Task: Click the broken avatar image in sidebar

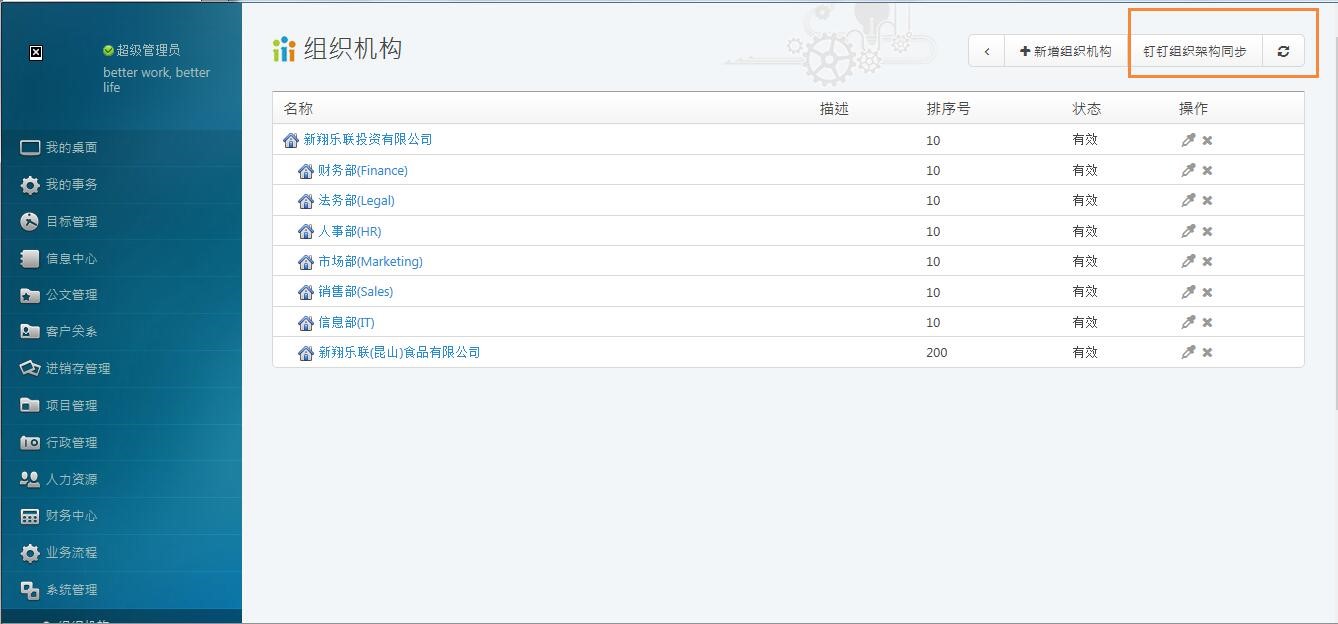Action: (x=36, y=53)
